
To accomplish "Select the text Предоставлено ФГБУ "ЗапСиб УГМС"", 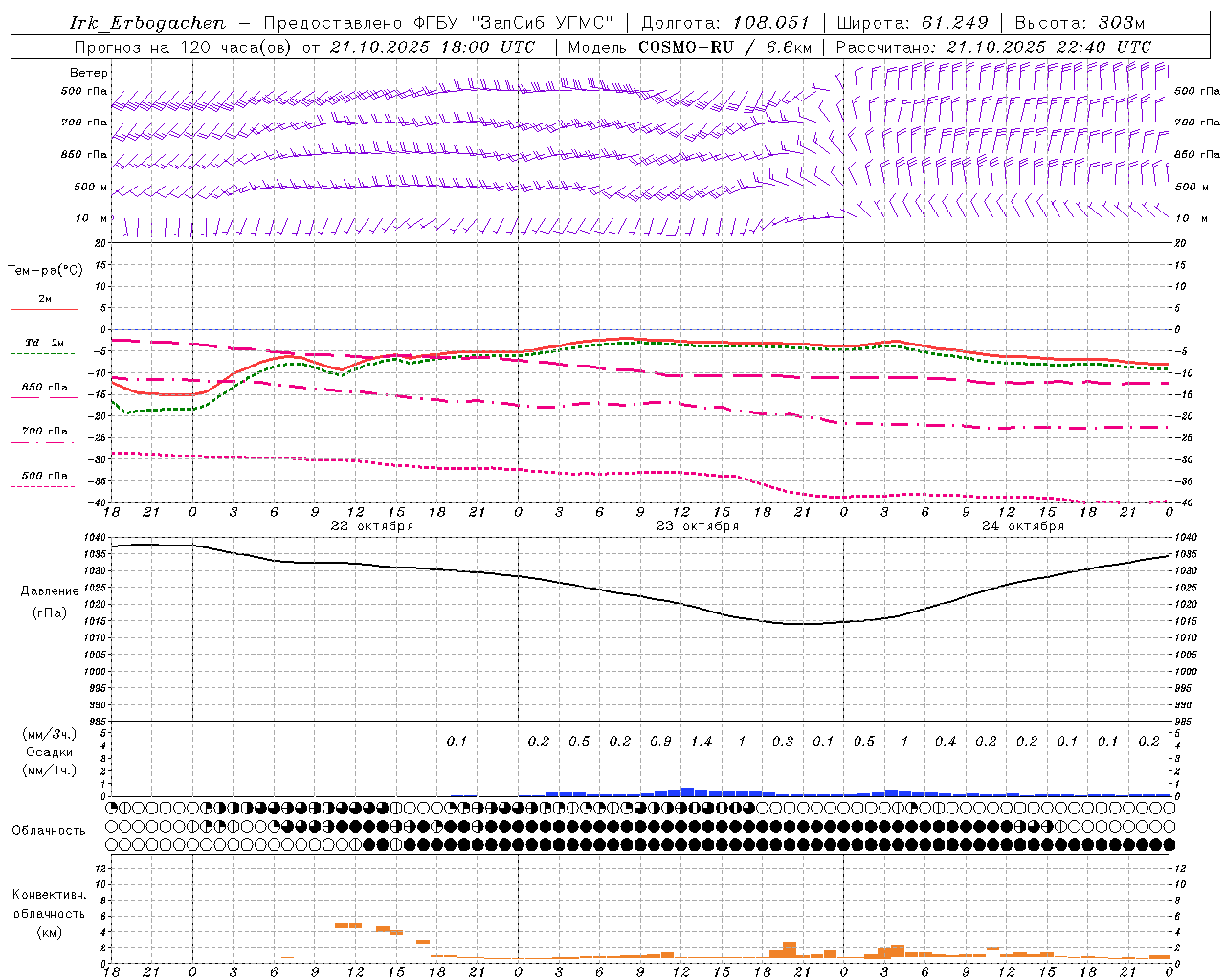I will pyautogui.click(x=437, y=23).
